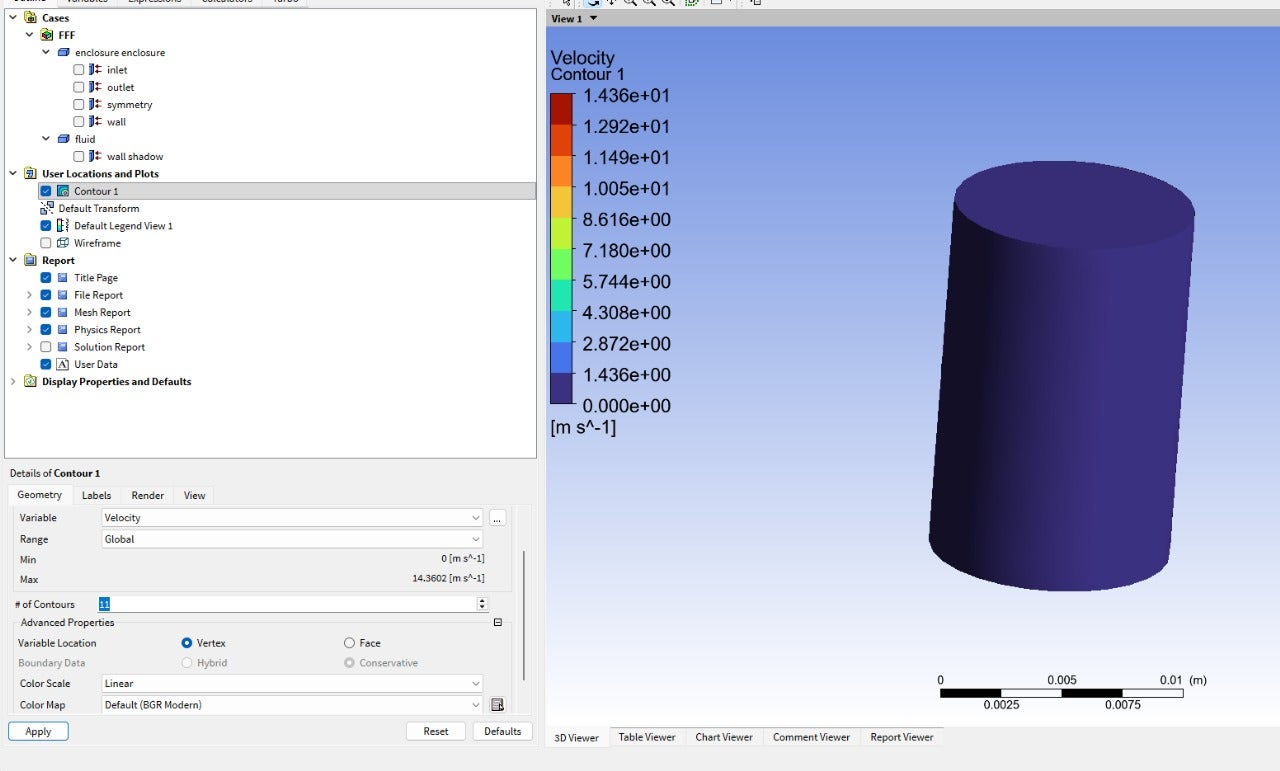Click the User Data text icon
The image size is (1280, 771).
tap(63, 364)
